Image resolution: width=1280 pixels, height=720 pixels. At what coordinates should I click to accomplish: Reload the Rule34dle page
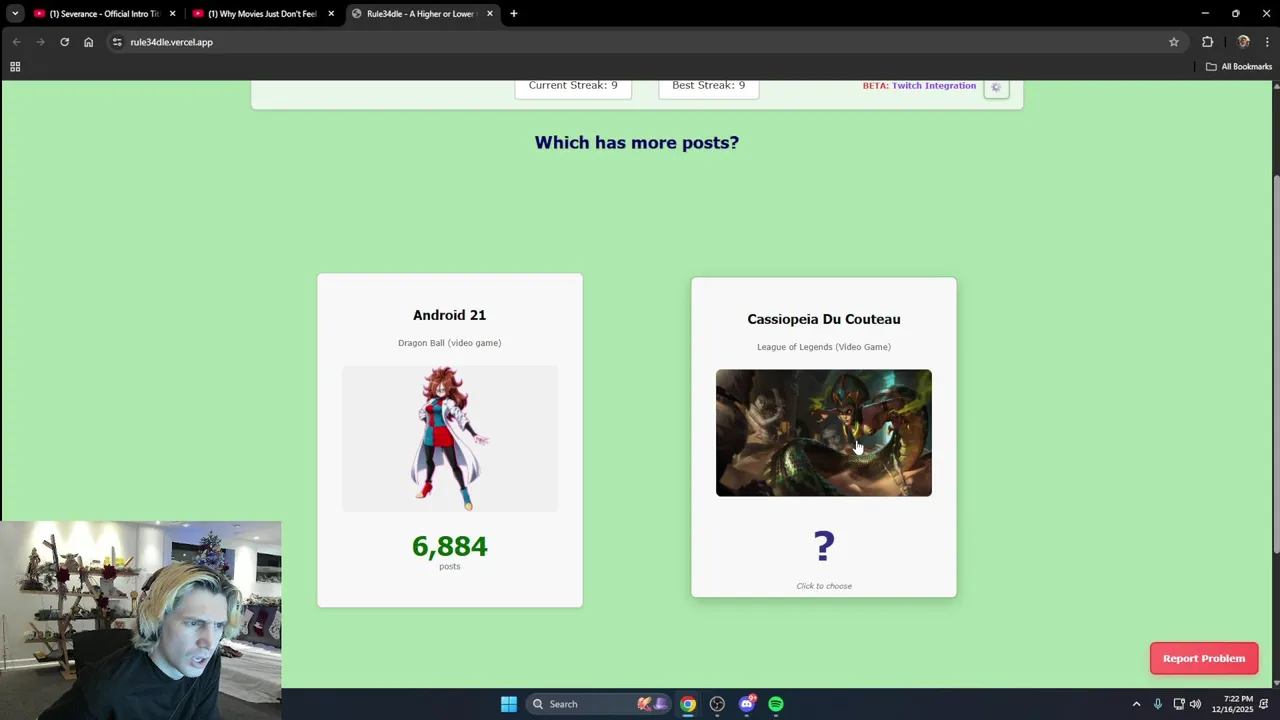(x=64, y=42)
